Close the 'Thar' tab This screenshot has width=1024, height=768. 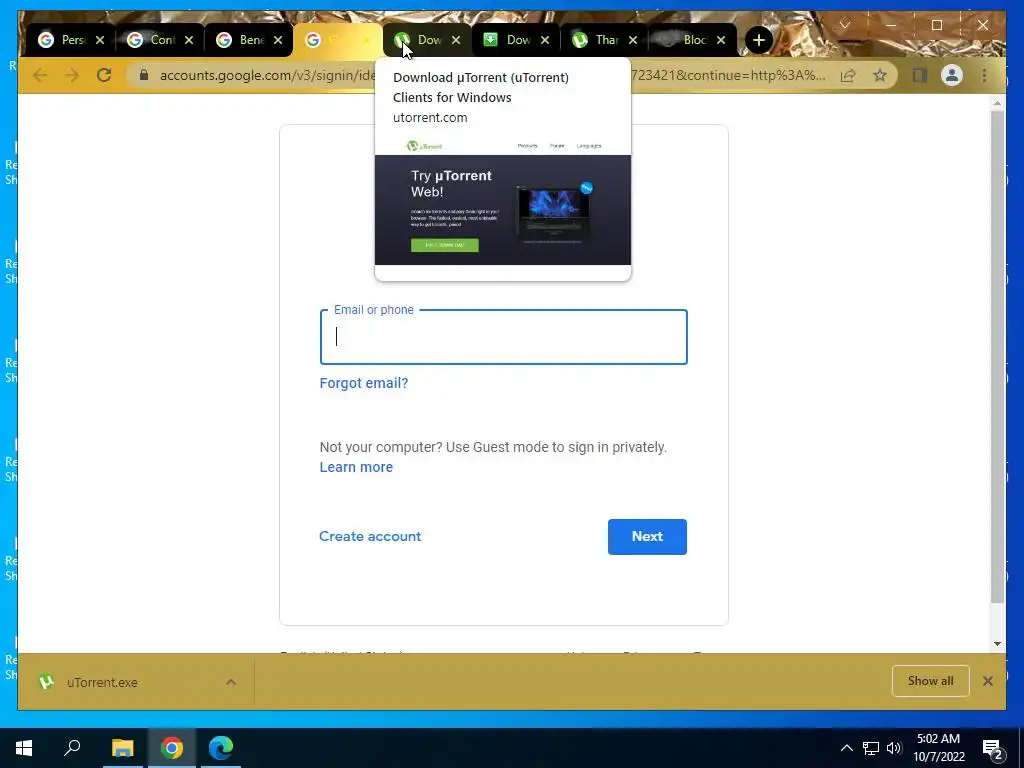coord(633,40)
